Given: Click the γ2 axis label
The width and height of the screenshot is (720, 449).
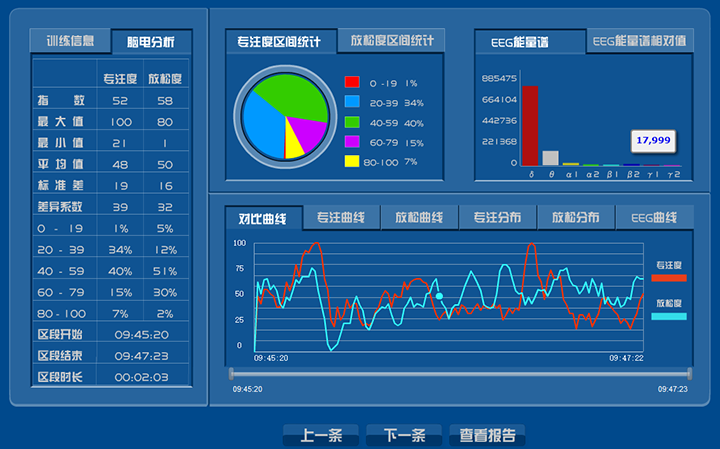Looking at the screenshot, I should 674,174.
